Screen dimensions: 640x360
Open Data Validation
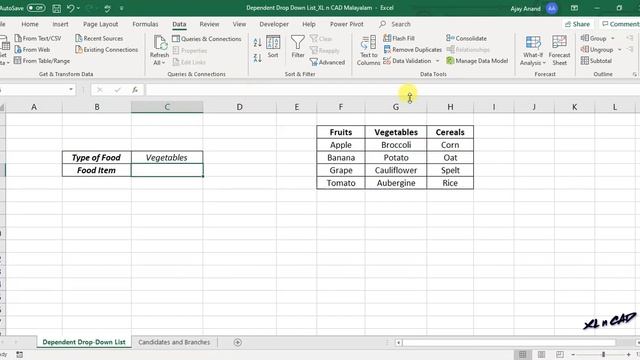click(x=407, y=61)
